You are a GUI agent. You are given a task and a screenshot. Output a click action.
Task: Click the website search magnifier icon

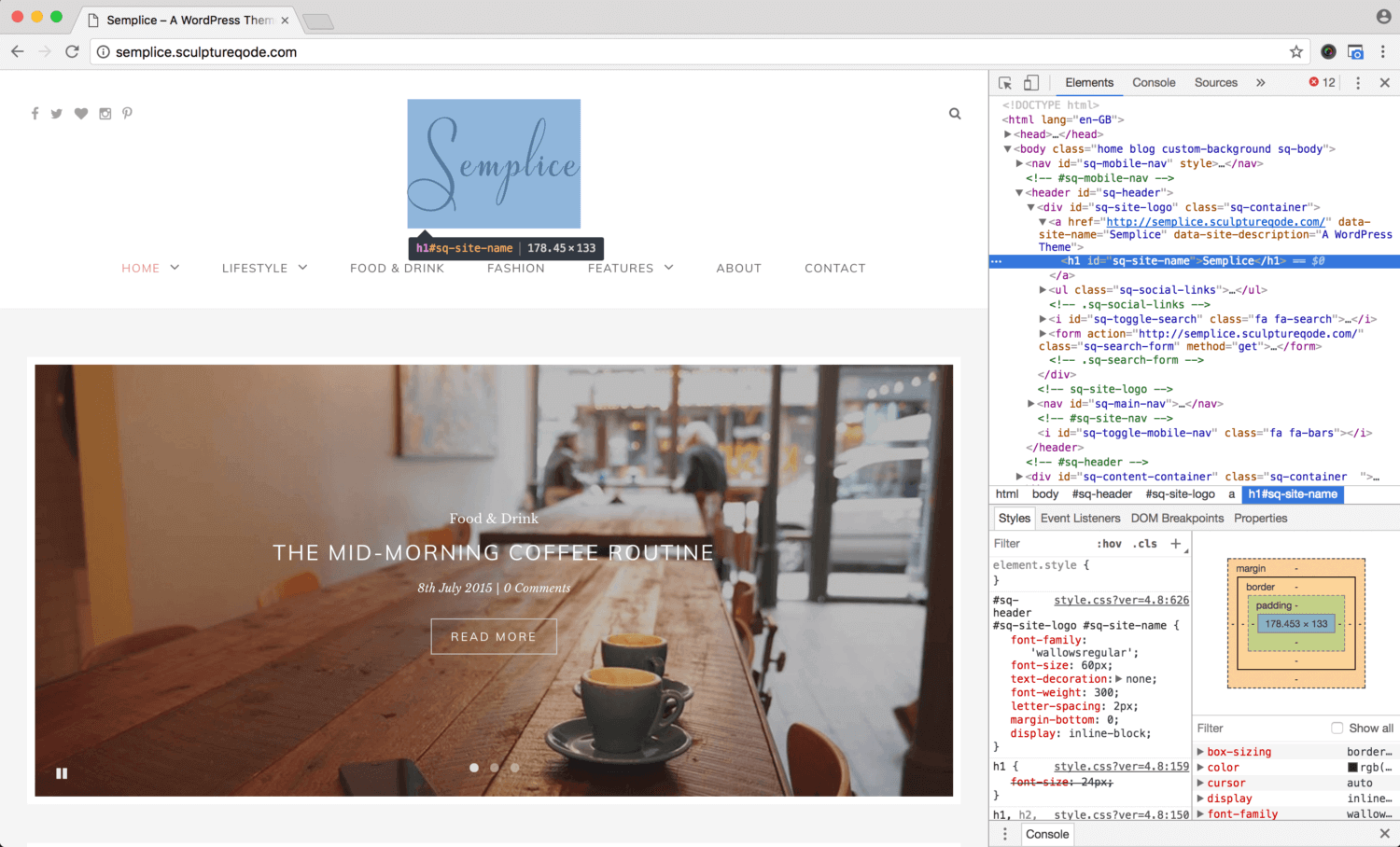[955, 114]
